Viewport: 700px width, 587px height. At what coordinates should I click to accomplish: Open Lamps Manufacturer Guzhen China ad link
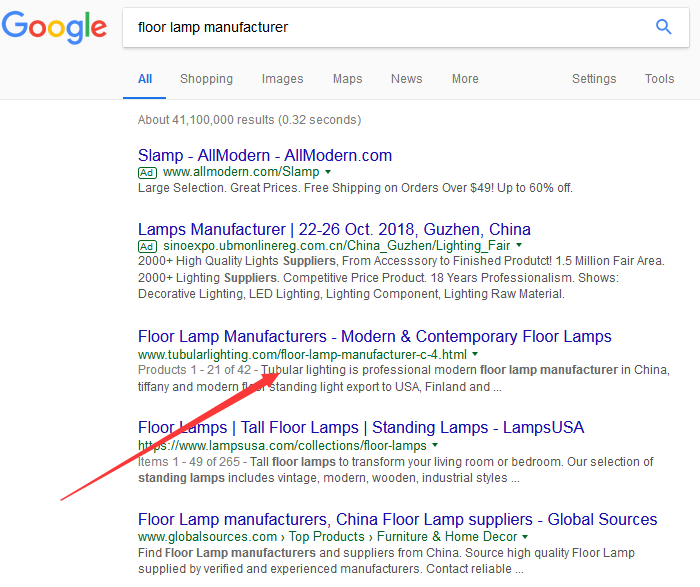click(x=334, y=229)
